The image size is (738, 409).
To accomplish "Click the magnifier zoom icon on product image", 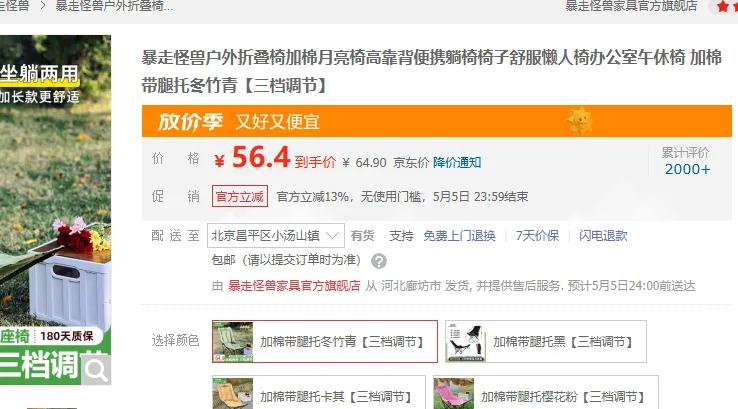I will click(x=96, y=370).
